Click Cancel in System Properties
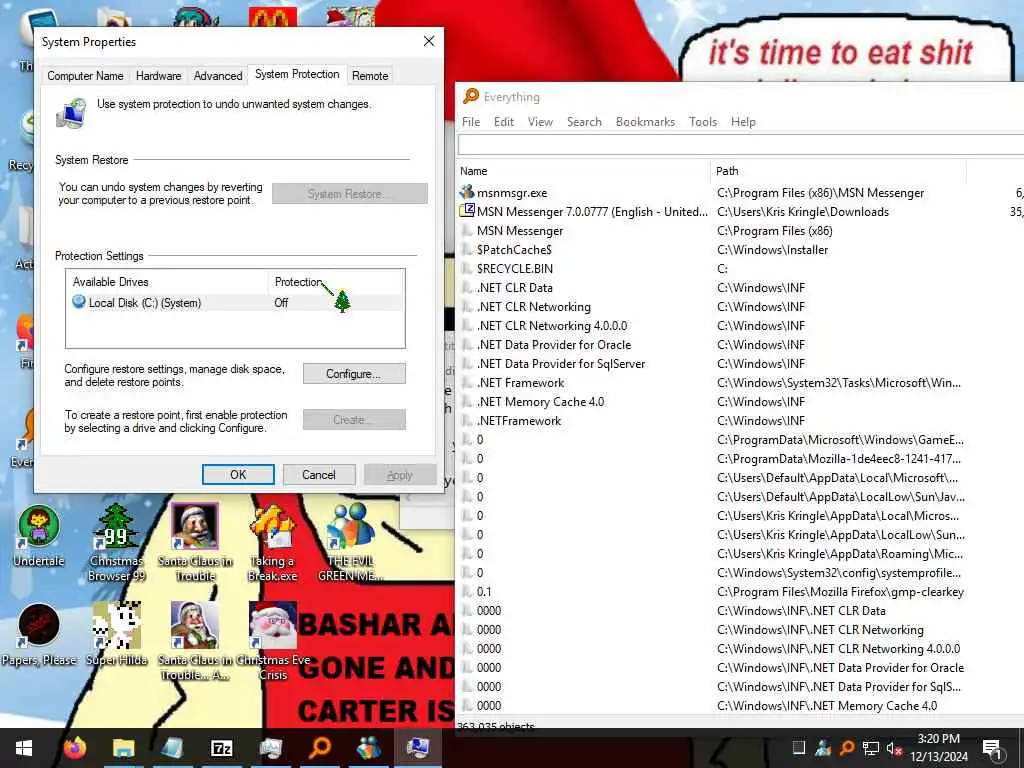Viewport: 1024px width, 768px height. tap(319, 475)
